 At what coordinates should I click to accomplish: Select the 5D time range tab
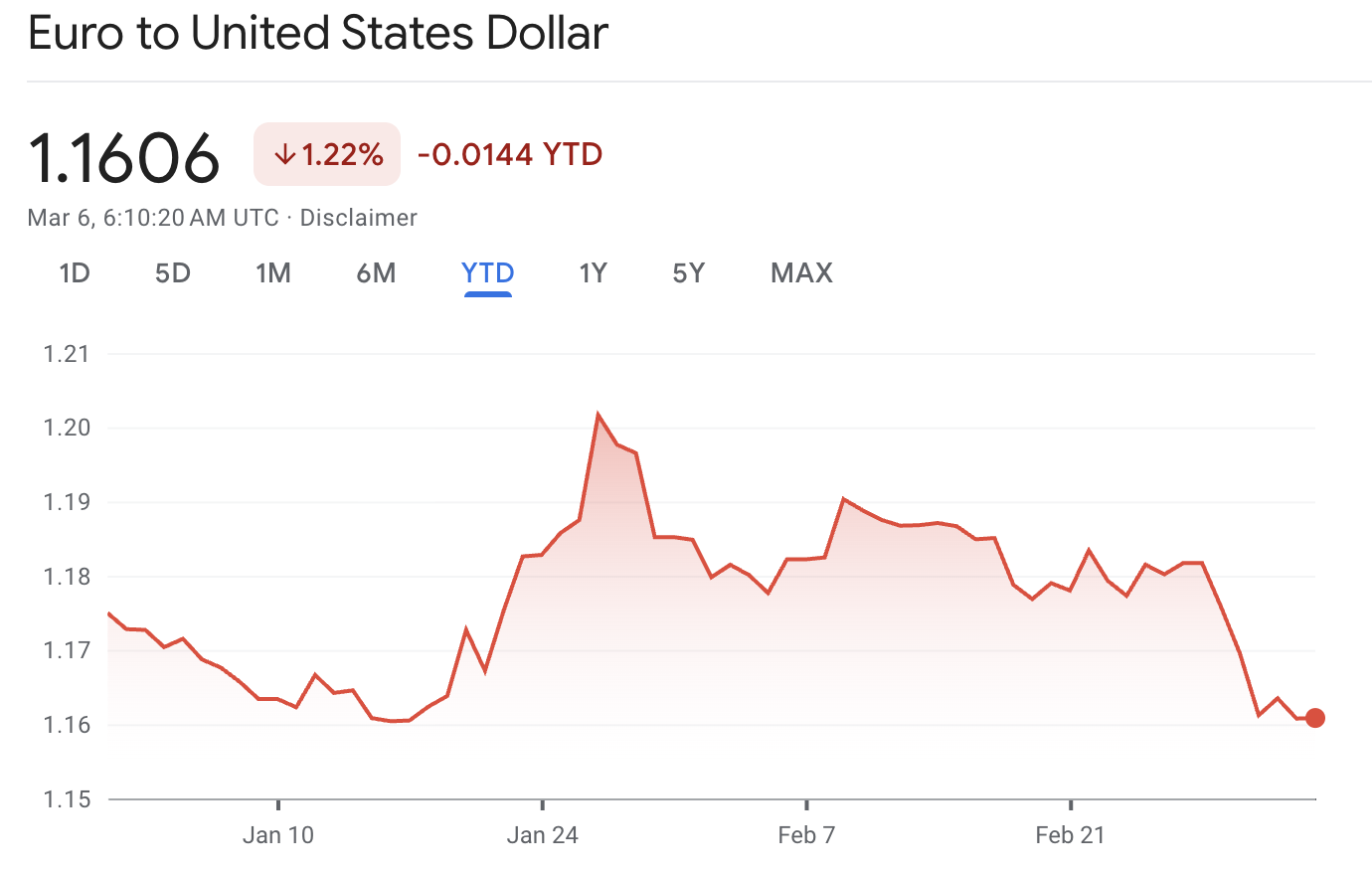pos(172,272)
